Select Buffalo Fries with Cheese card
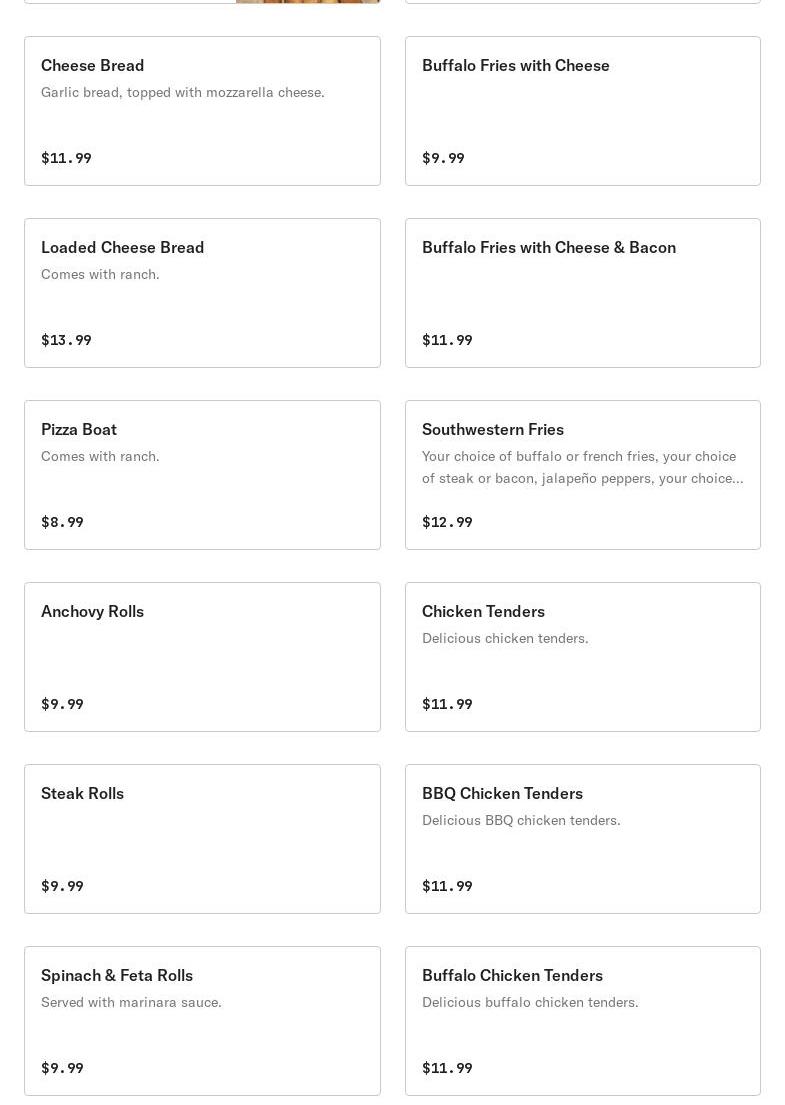This screenshot has height=1105, width=785. (583, 111)
